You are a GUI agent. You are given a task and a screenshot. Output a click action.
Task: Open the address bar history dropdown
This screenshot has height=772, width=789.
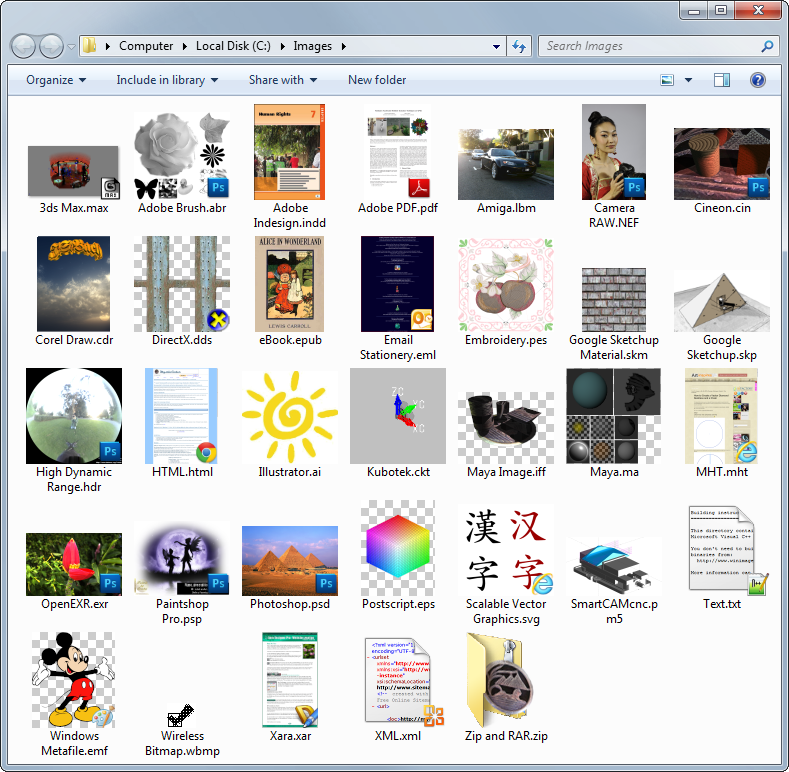(496, 47)
